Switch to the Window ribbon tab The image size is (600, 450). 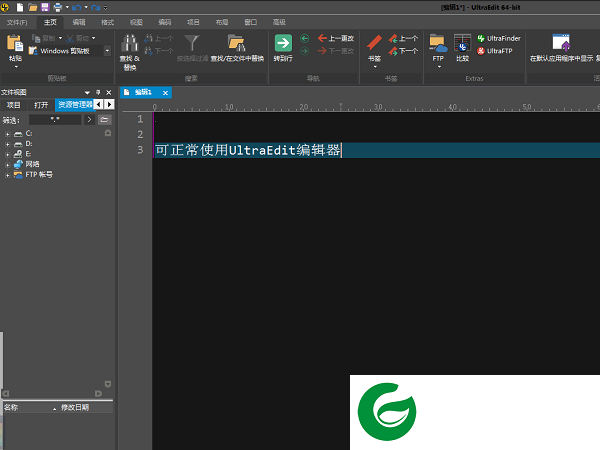[251, 23]
